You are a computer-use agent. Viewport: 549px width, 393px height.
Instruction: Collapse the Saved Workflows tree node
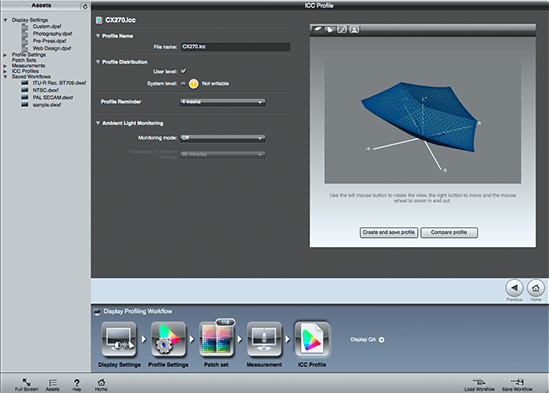[5, 76]
